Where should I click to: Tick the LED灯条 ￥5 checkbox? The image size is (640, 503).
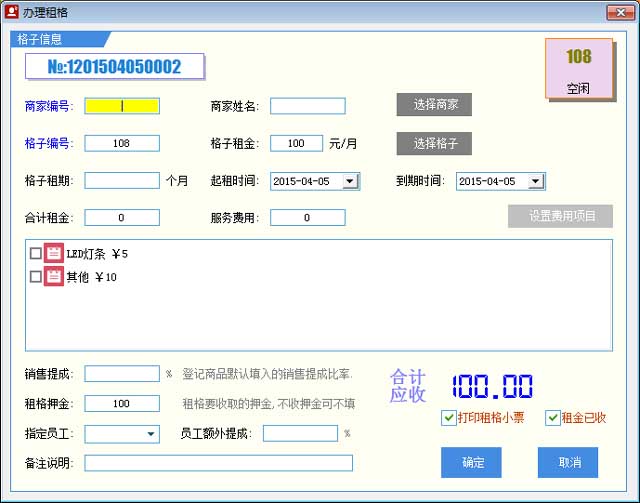(x=36, y=253)
